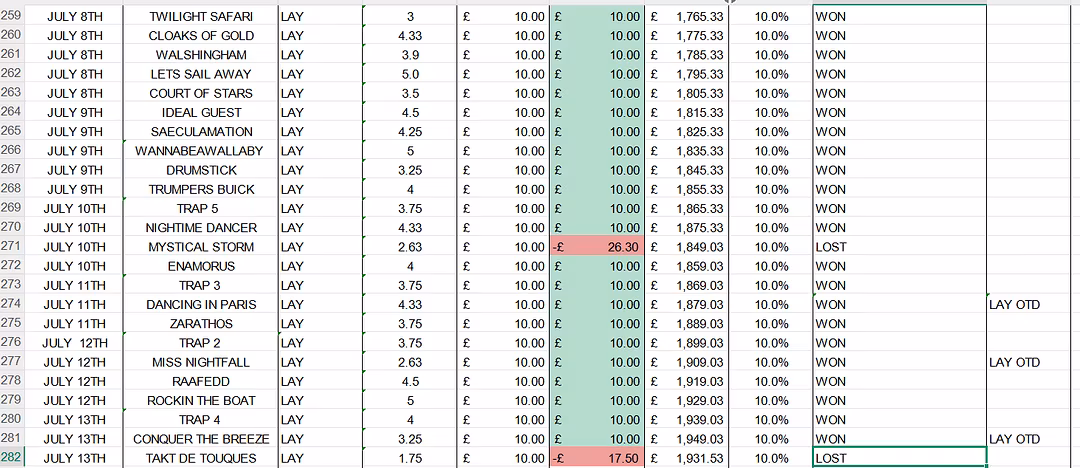Click the odds cell 1.75 in row 282
1080x468 pixels.
(x=410, y=458)
